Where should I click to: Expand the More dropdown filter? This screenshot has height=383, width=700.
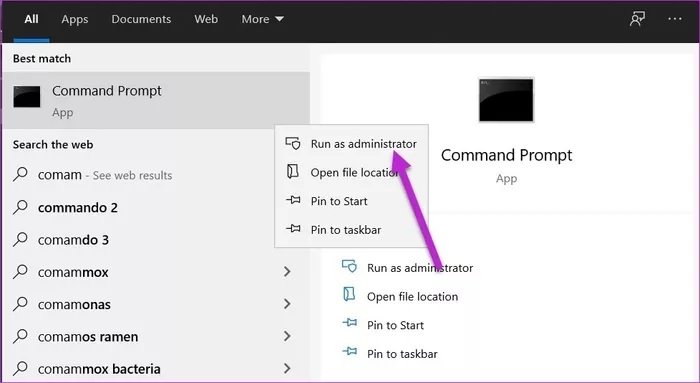[x=262, y=19]
